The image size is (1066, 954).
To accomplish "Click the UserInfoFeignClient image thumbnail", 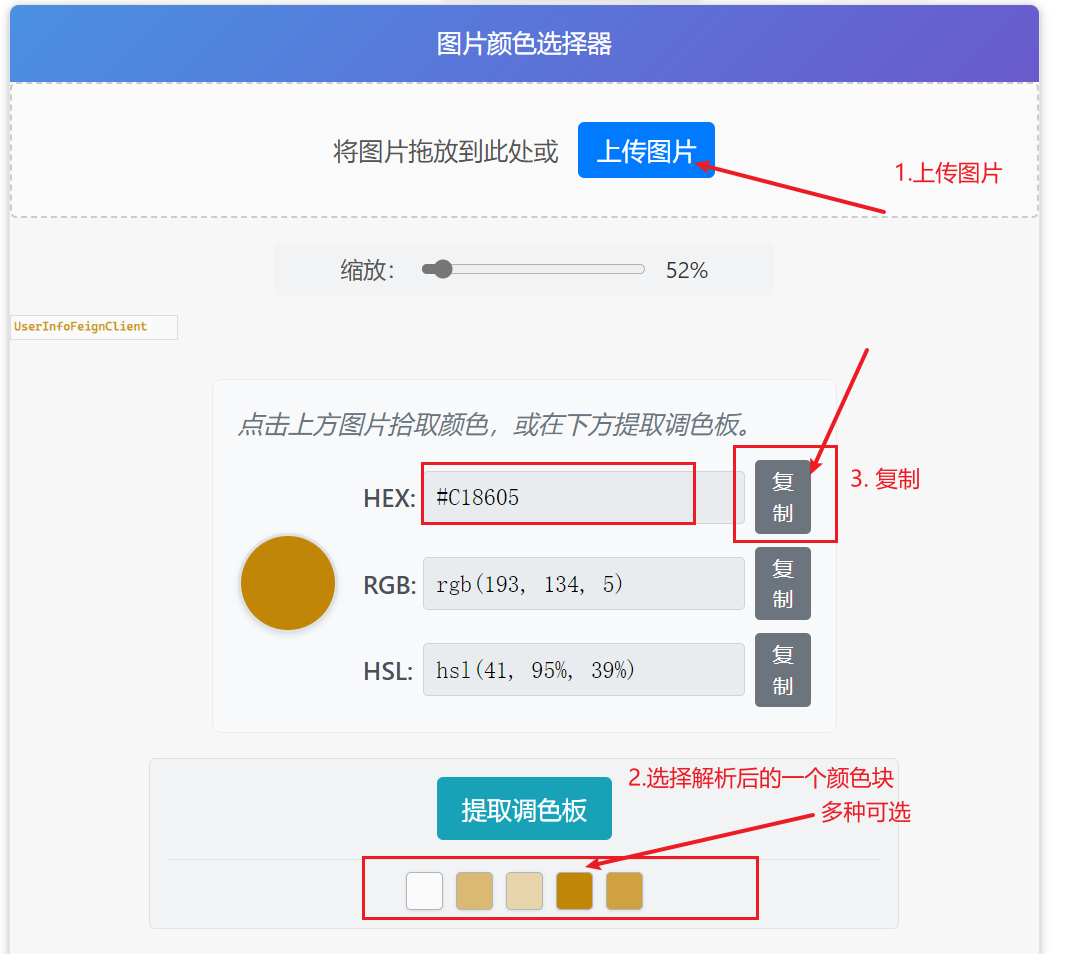I will [93, 327].
